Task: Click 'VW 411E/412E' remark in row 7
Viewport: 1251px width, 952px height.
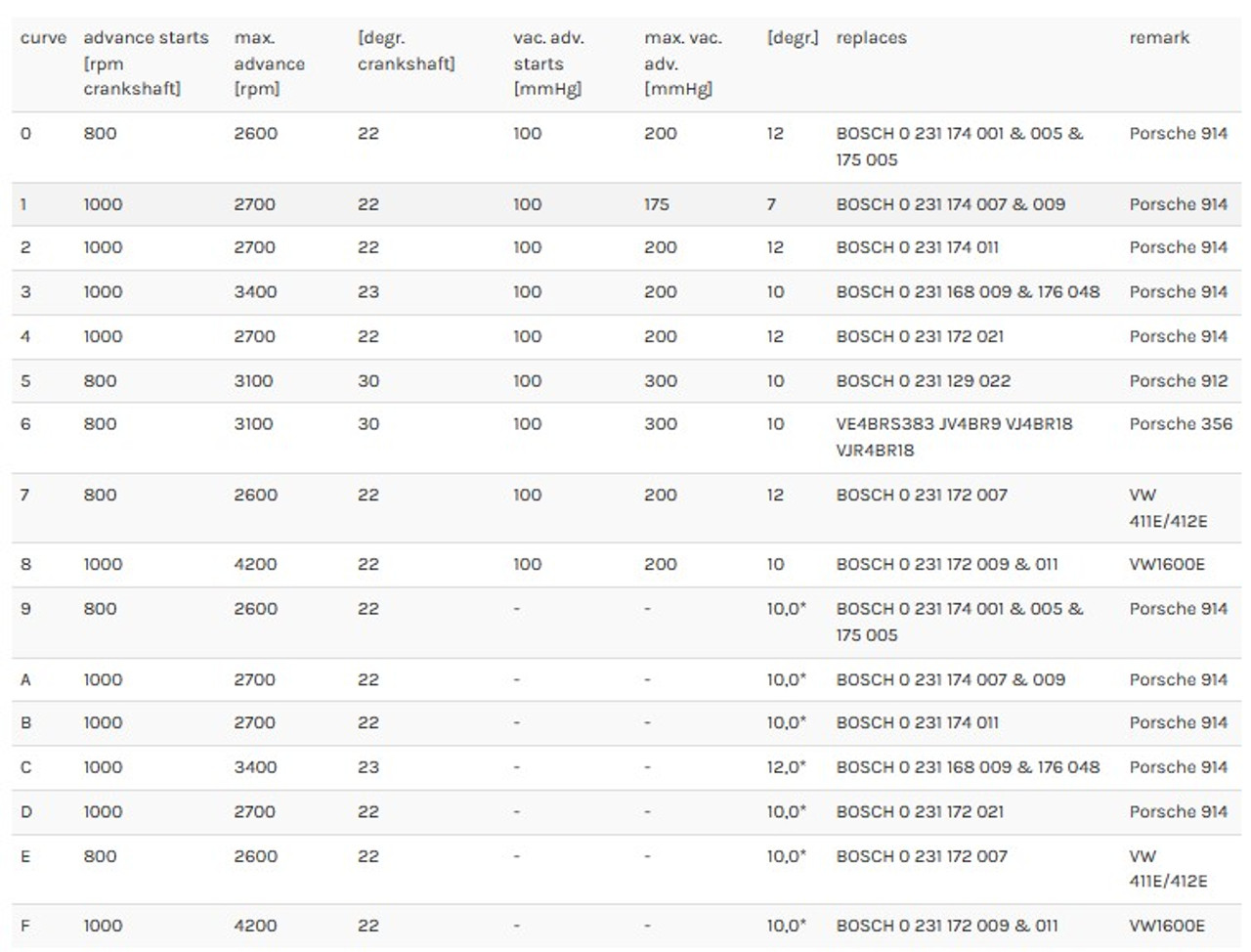Action: 1168,508
